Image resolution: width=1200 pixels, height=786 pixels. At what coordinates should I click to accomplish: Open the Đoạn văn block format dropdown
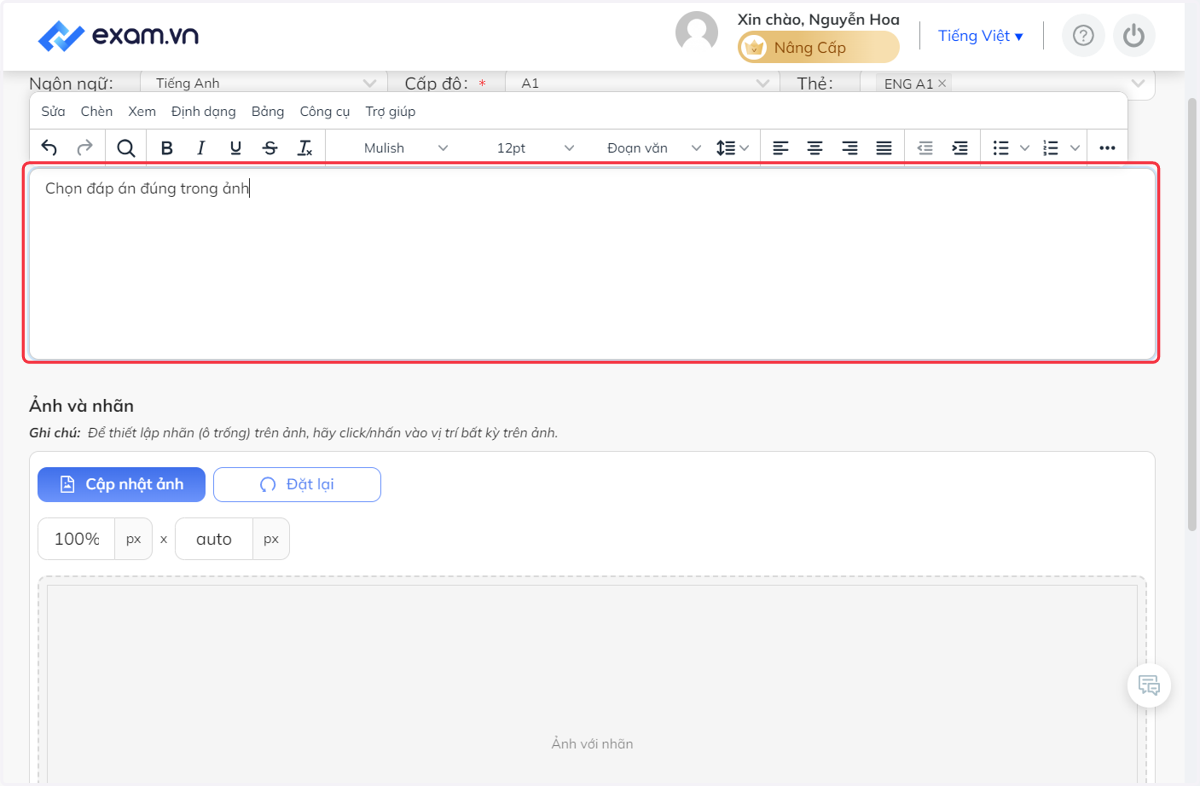654,148
